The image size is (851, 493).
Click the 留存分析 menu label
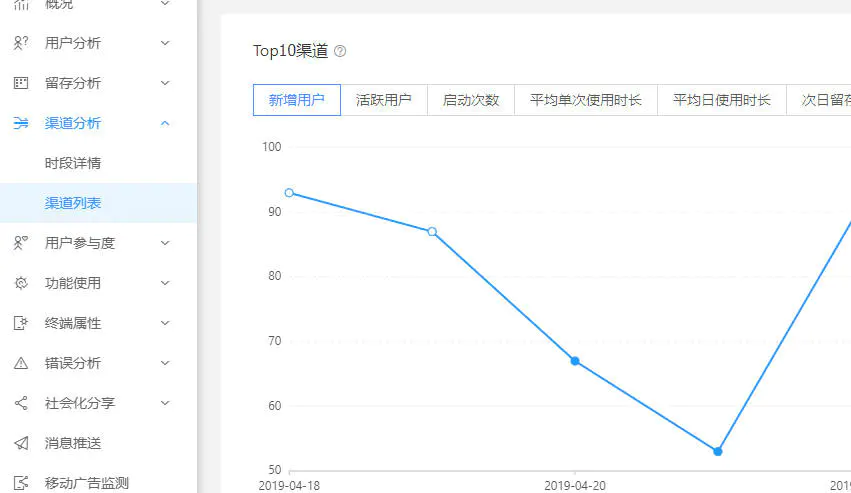[73, 83]
